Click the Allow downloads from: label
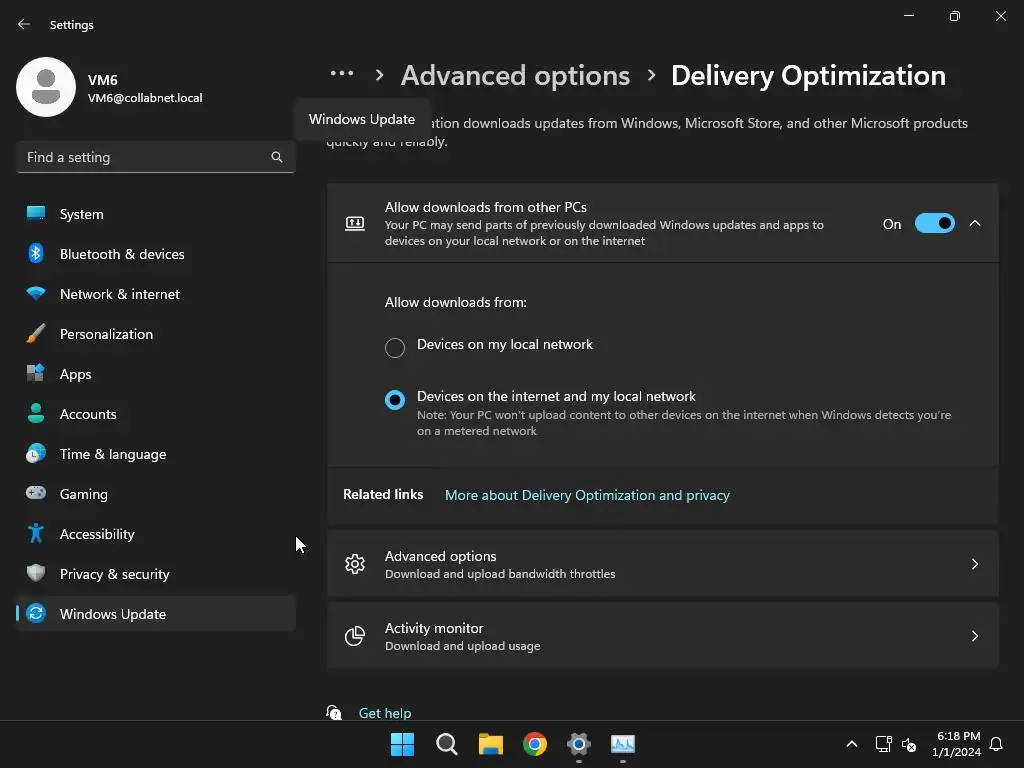Screen dimensions: 1024x768 point(455,302)
